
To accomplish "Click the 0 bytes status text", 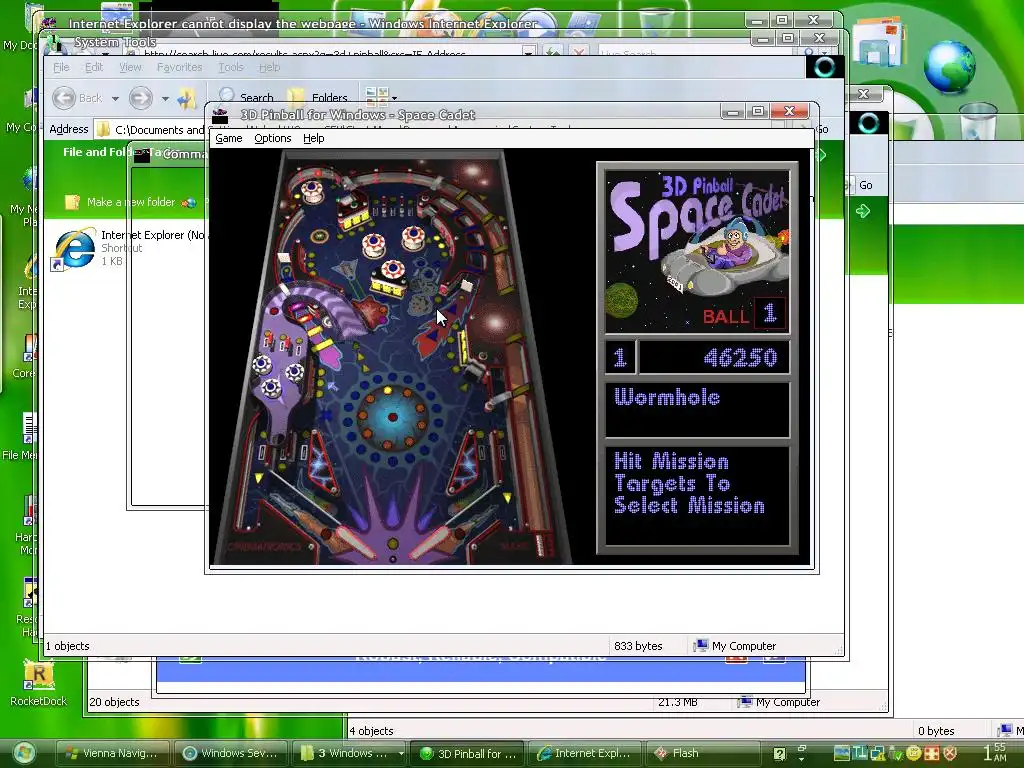I will 936,731.
